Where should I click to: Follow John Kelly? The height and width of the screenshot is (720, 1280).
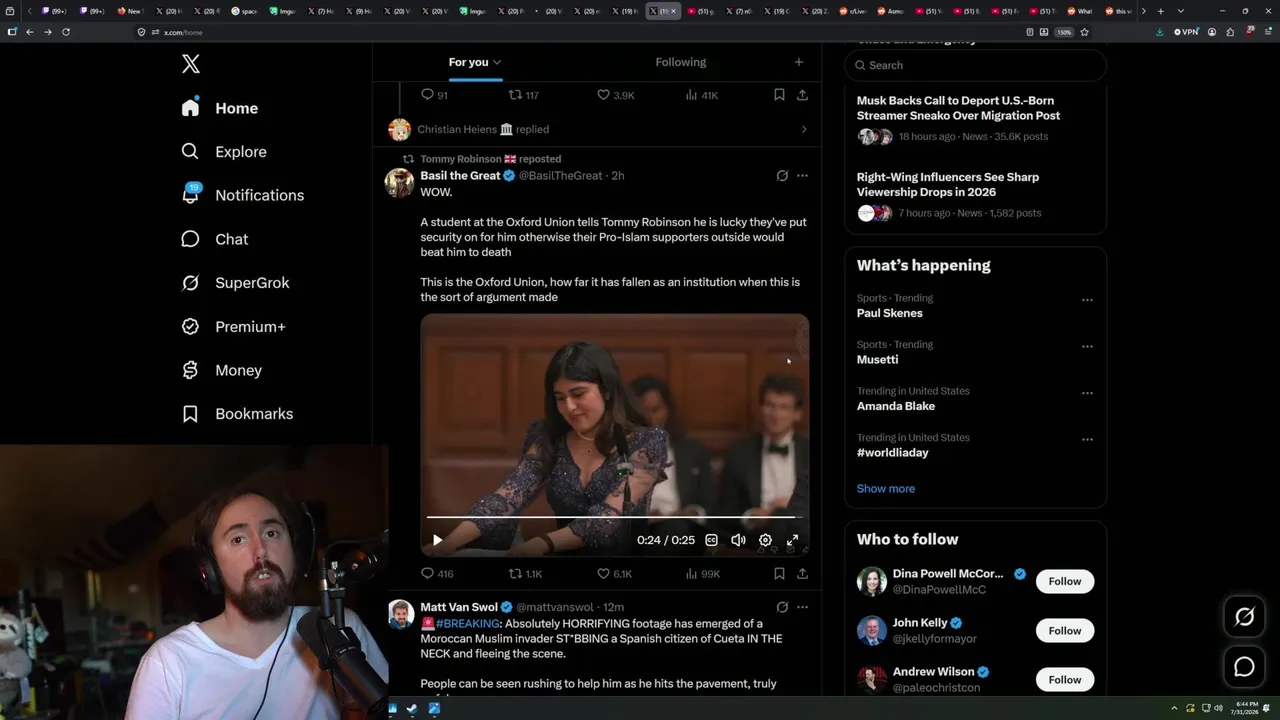(x=1065, y=631)
